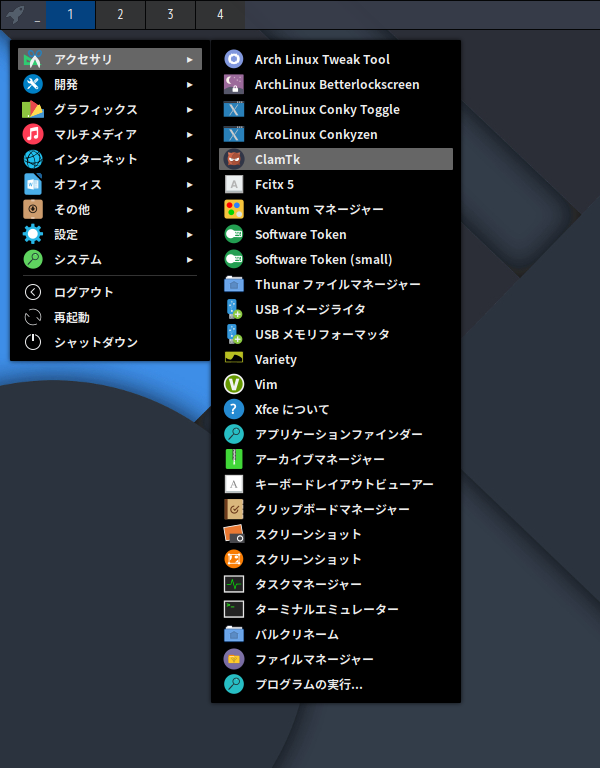The width and height of the screenshot is (600, 768).
Task: Click the ClamTk antivirus icon
Action: (234, 159)
